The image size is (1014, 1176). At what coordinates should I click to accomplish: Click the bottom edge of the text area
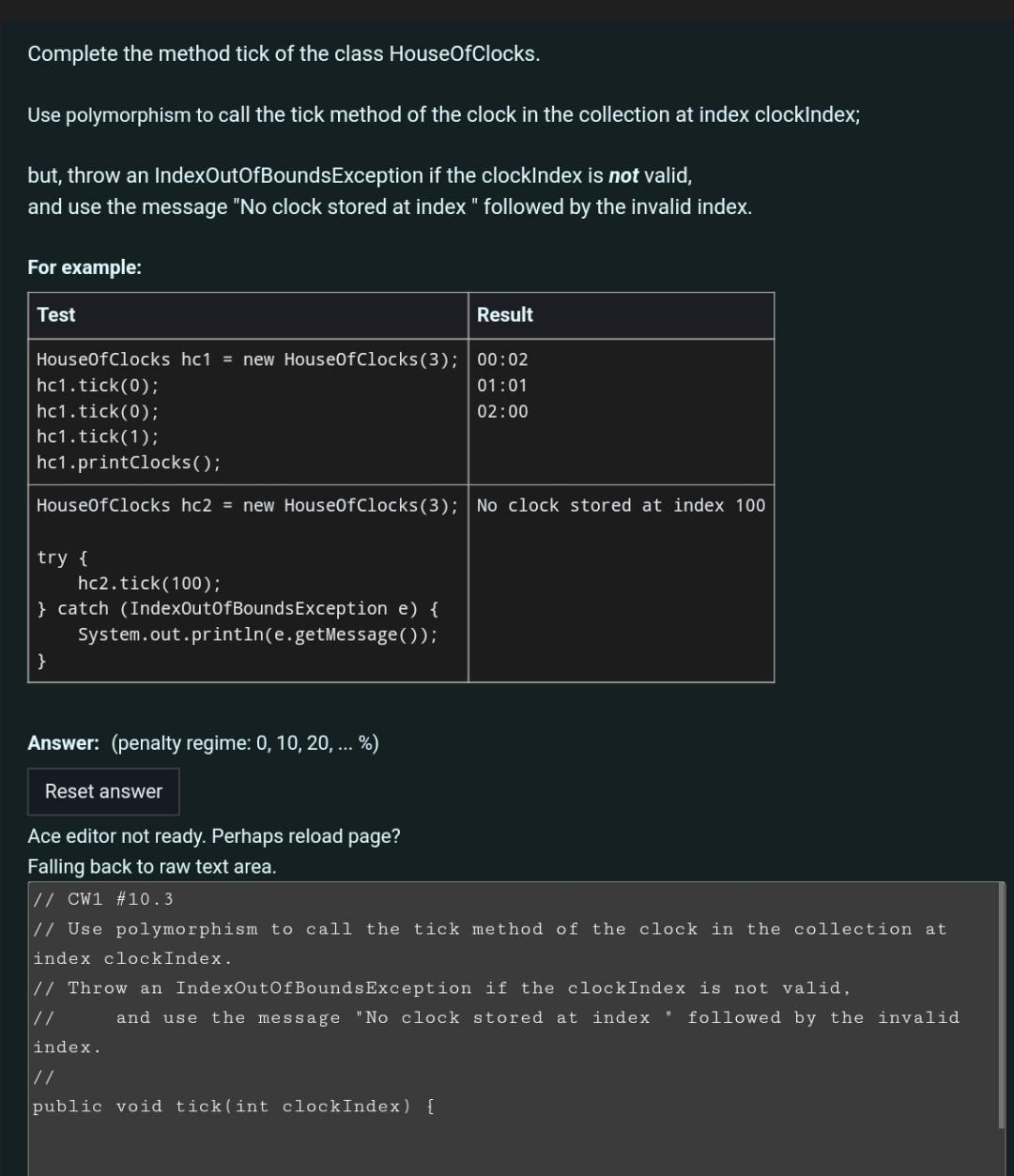point(507,1173)
